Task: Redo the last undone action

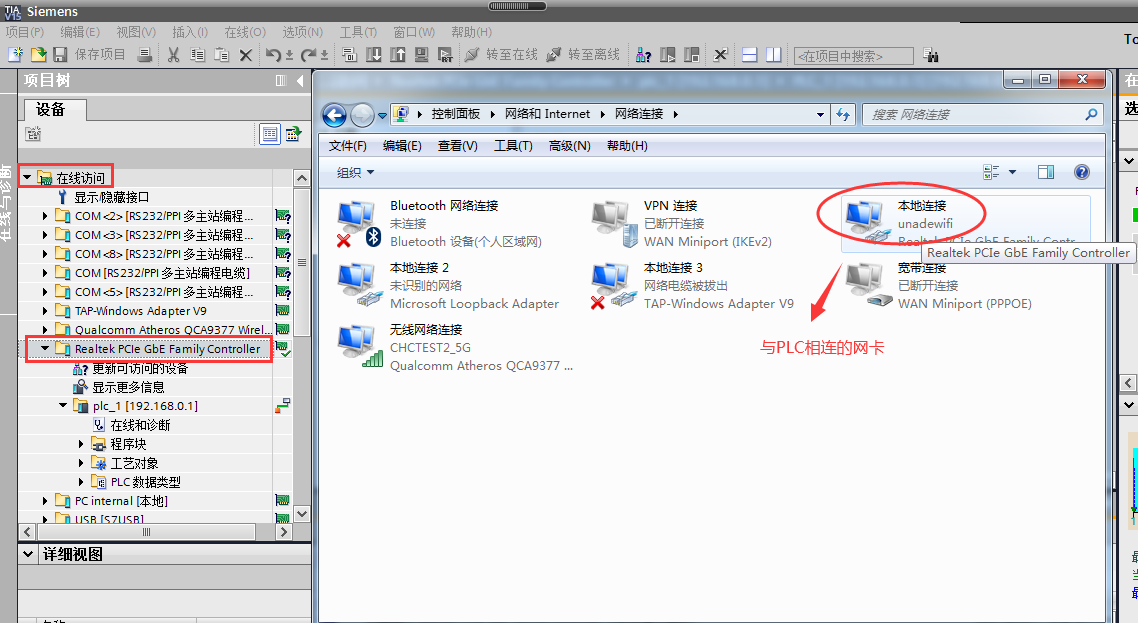Action: tap(308, 54)
